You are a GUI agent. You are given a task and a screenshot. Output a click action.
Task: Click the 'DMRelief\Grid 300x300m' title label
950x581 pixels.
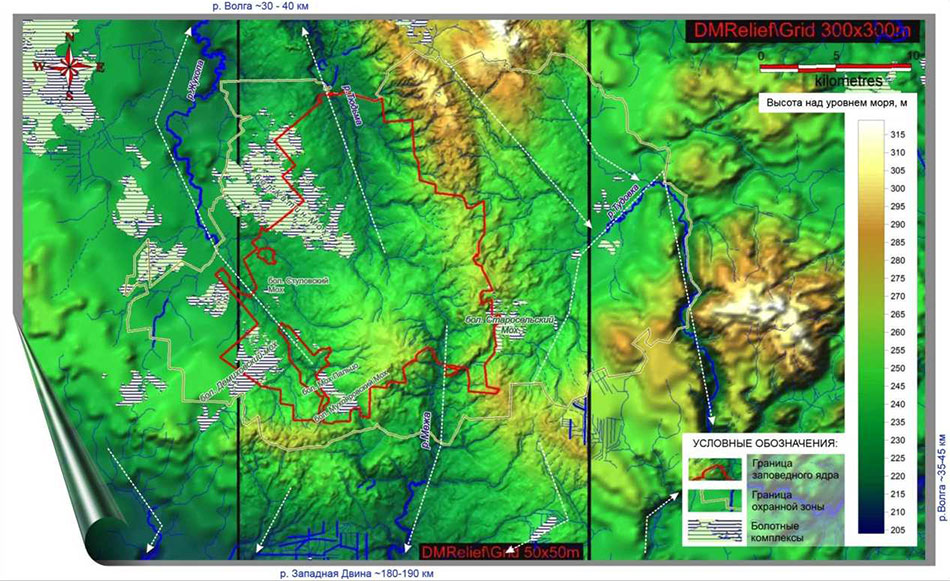pos(796,30)
